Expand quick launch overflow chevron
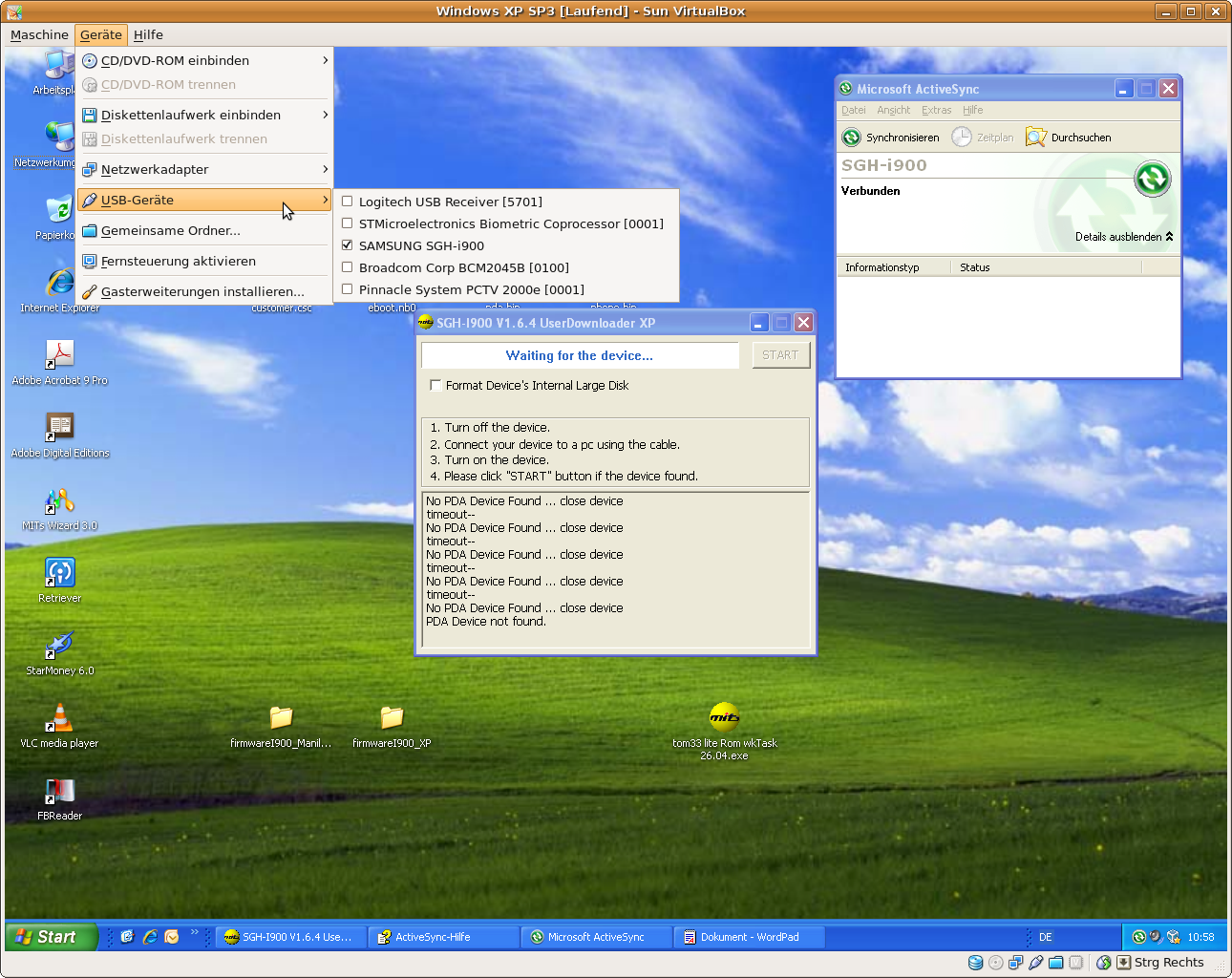Screen dimensions: 1232x978 coord(195,932)
